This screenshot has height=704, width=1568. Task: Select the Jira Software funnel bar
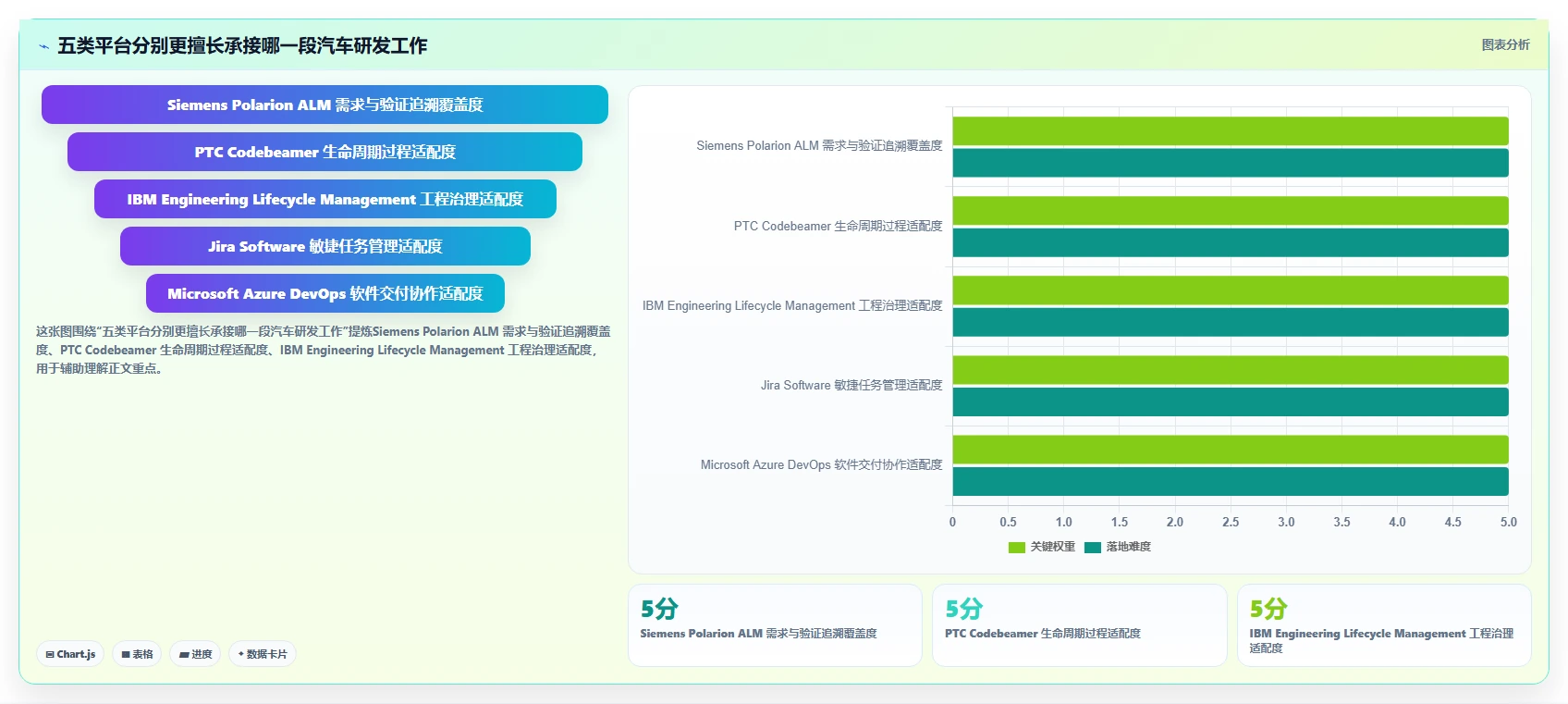click(325, 246)
